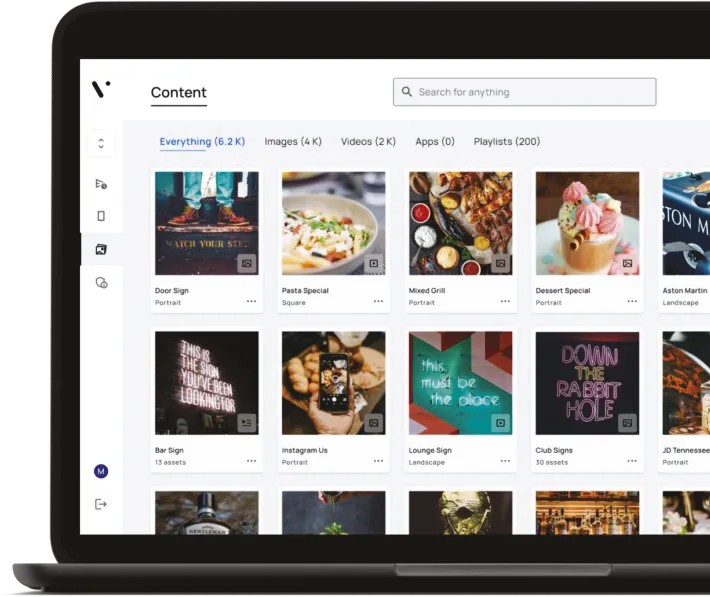Open the last sidebar icon under Content

101,283
